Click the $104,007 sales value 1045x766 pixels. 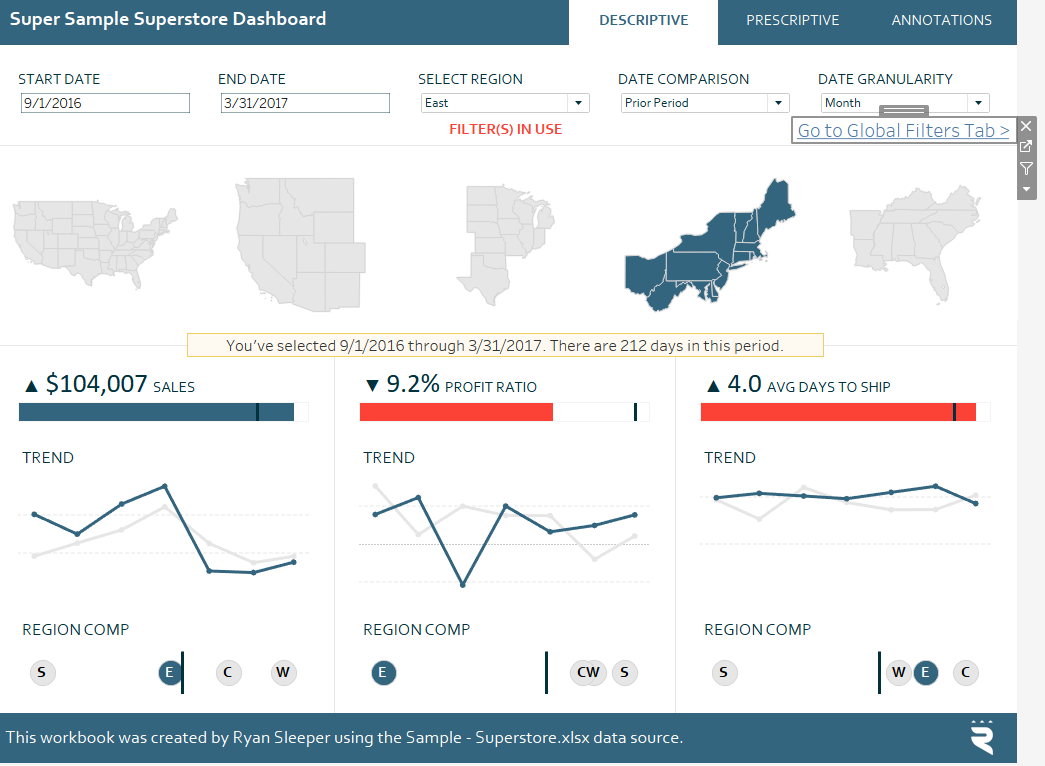[x=97, y=384]
